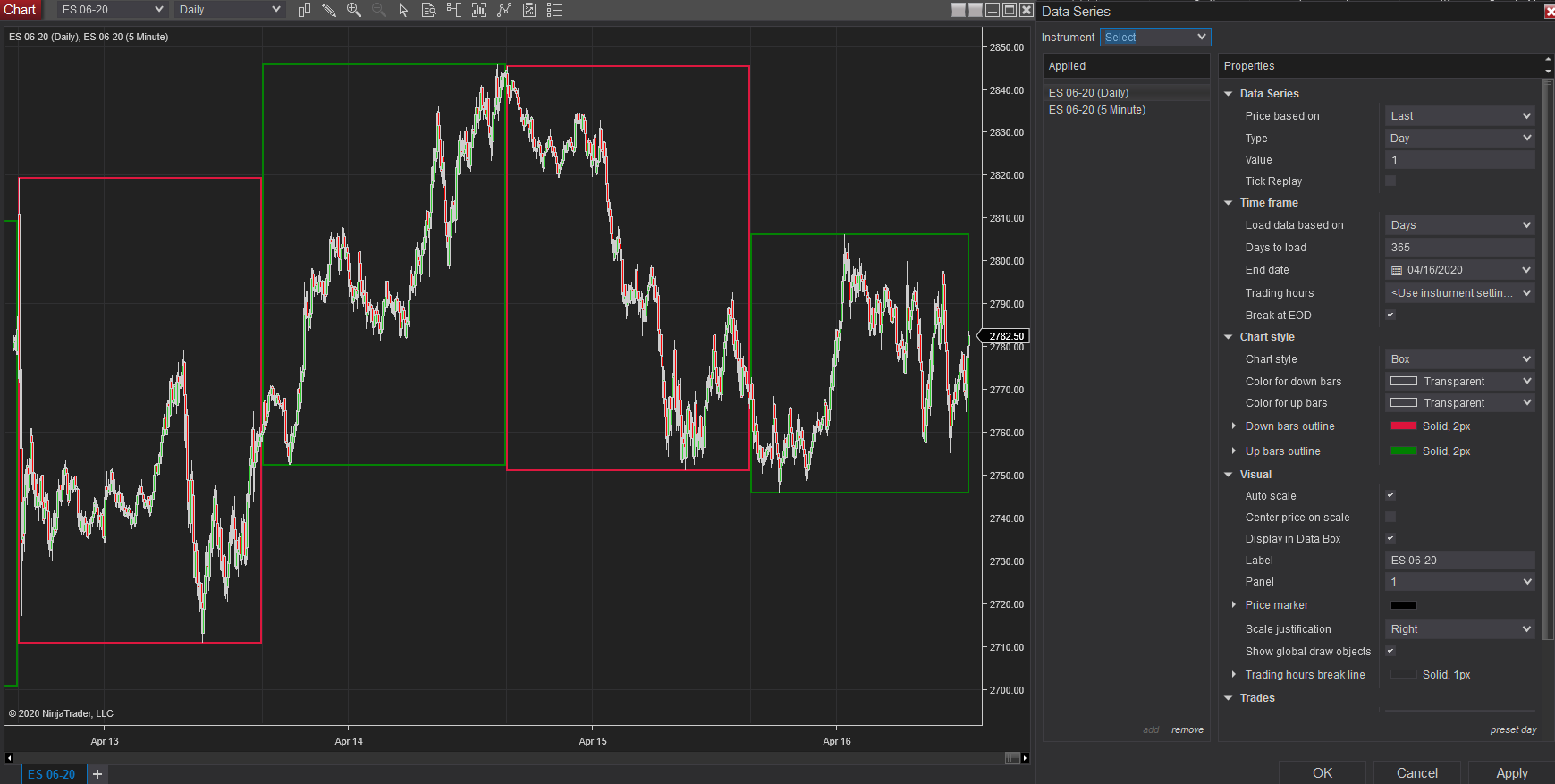Screen dimensions: 1555x784
Task: Click the second gray link button in chart title bar
Action: tap(976, 10)
